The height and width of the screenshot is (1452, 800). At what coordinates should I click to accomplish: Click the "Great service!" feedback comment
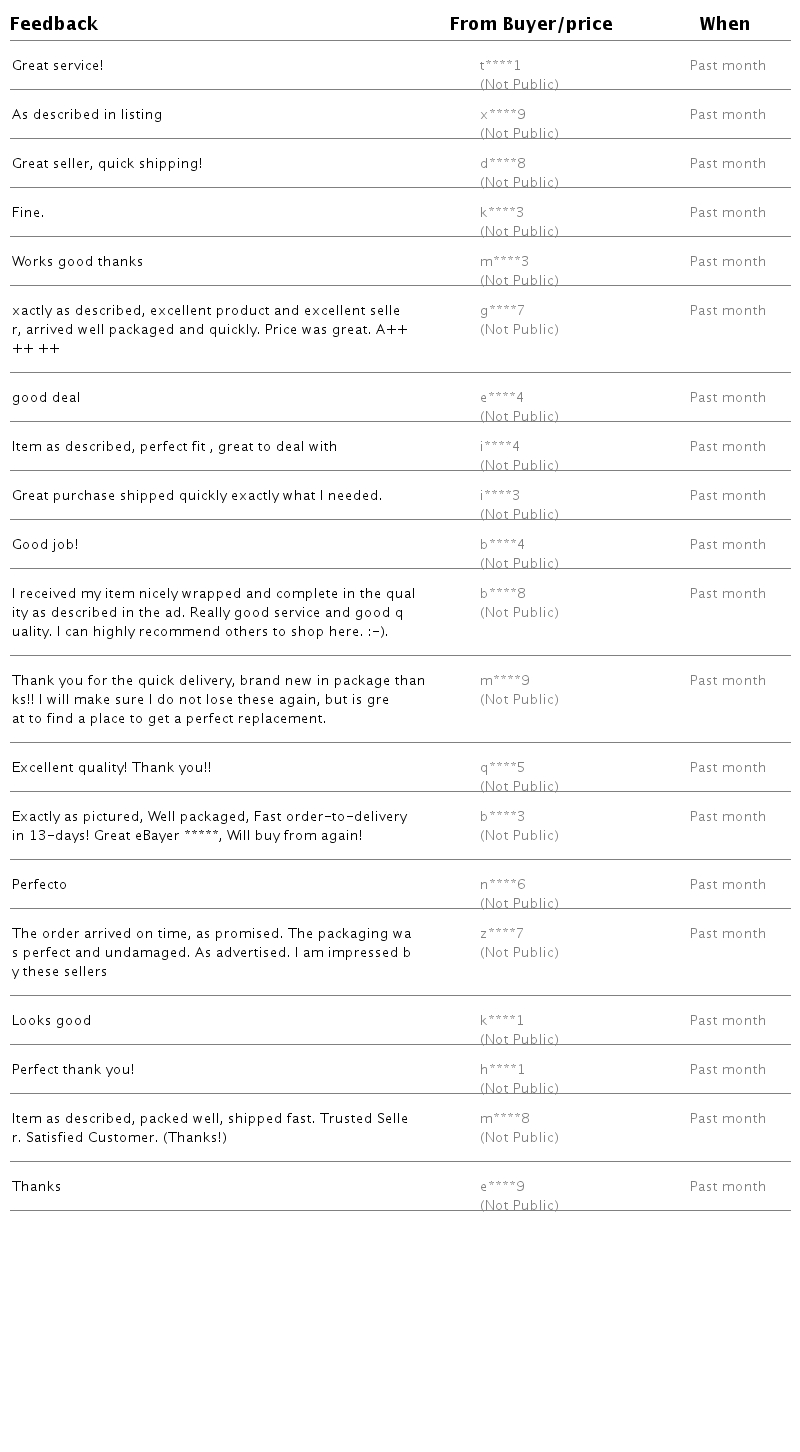tap(58, 66)
